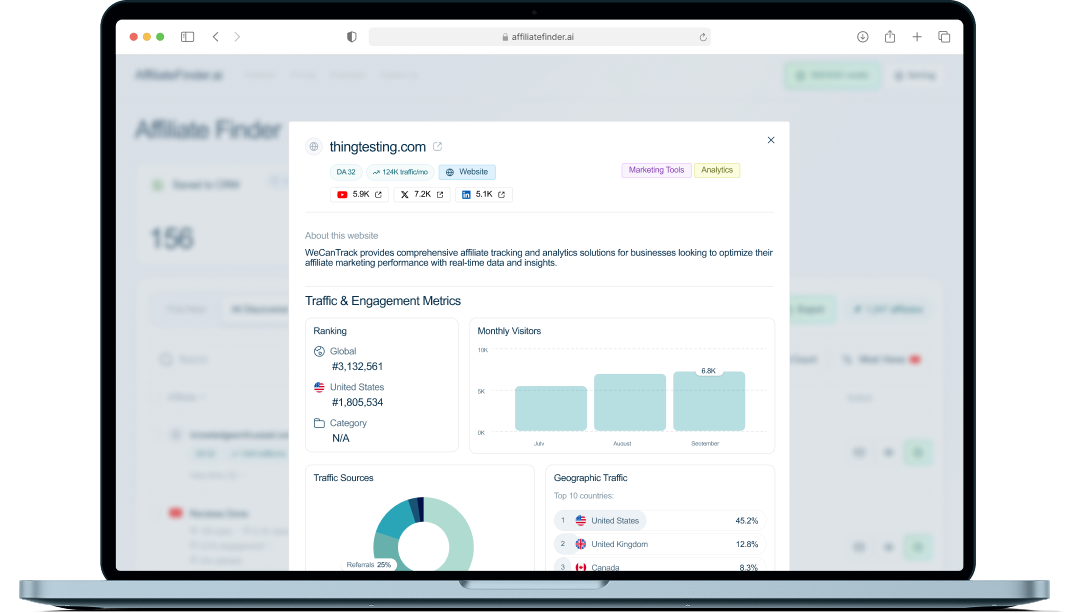Click the blurred green button in page header
Screen dimensions: 1079x613
pyautogui.click(x=832, y=76)
